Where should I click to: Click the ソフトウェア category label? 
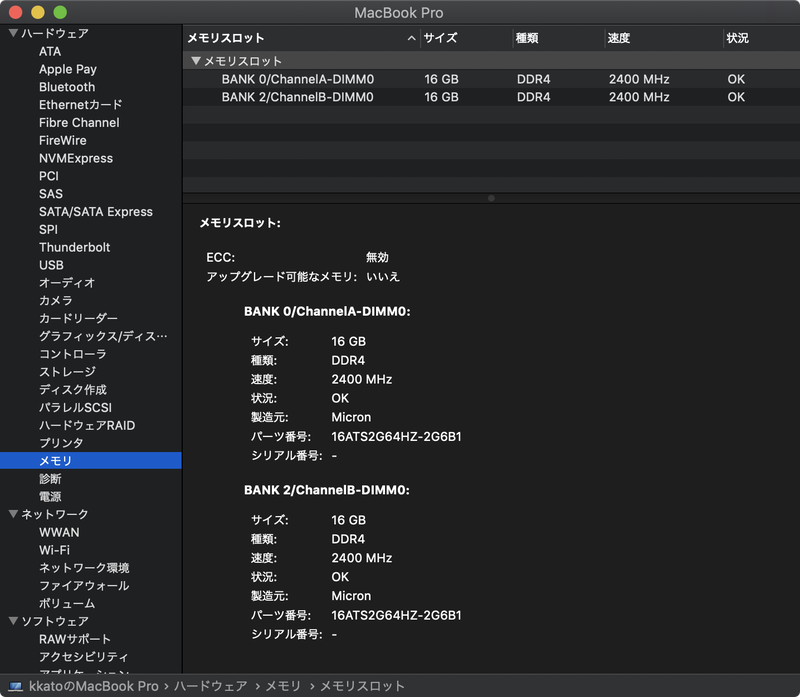55,621
